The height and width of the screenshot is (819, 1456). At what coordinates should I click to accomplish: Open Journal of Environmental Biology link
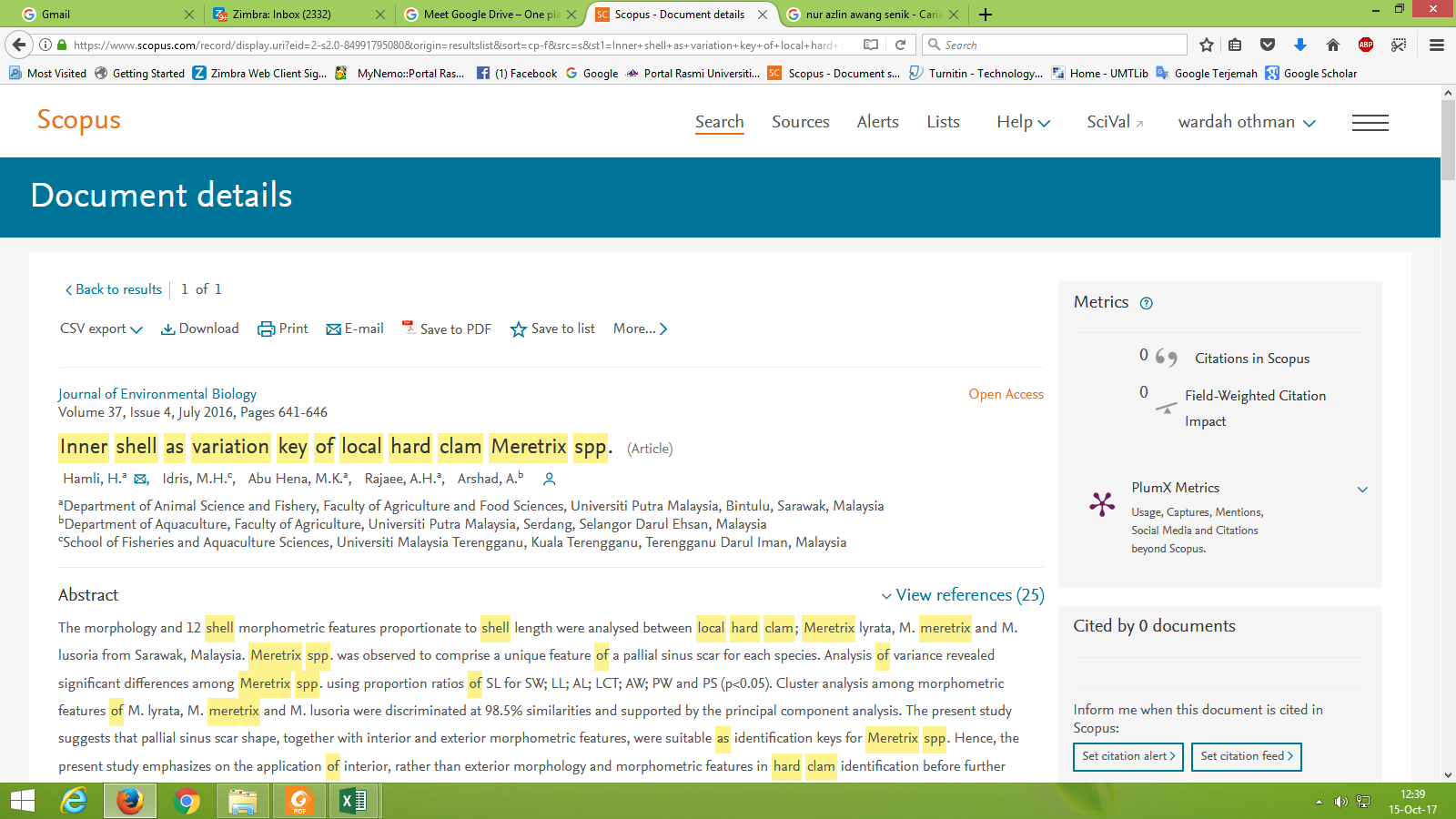(x=157, y=394)
